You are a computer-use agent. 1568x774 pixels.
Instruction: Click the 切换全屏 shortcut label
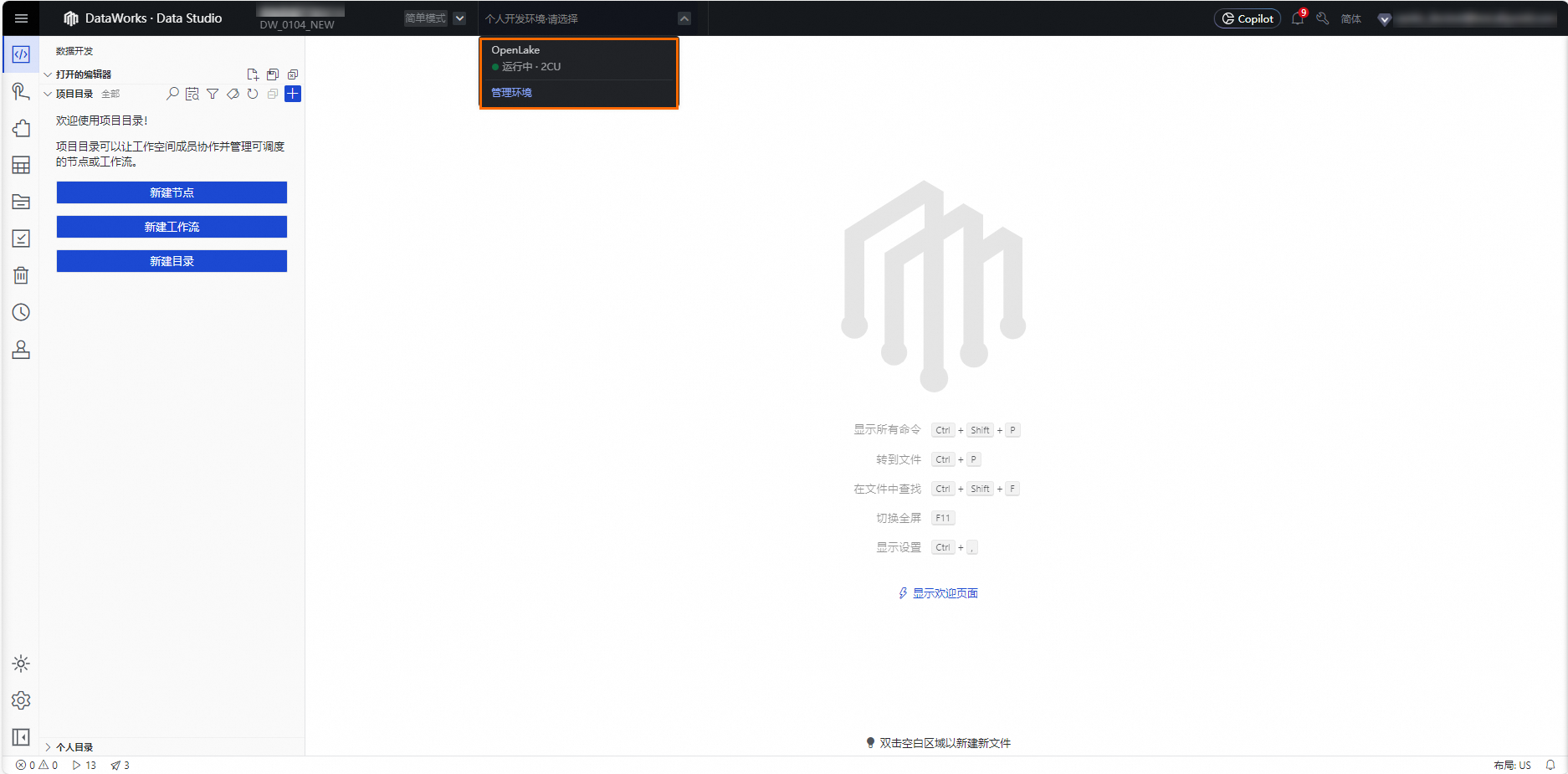(899, 518)
